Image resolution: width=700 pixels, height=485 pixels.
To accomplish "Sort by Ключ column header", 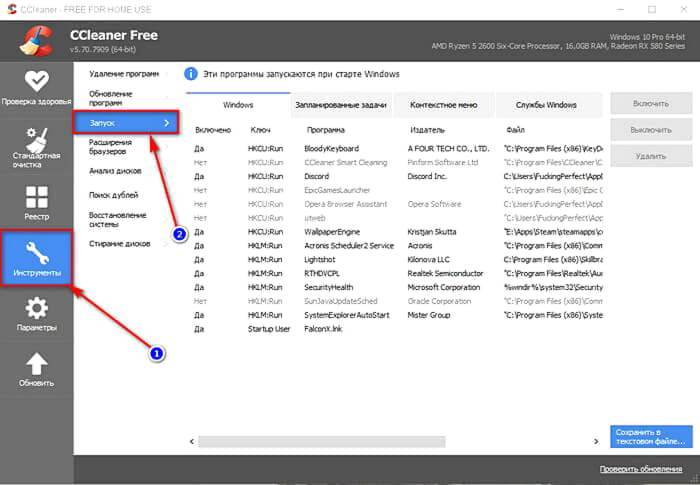I will pyautogui.click(x=260, y=130).
